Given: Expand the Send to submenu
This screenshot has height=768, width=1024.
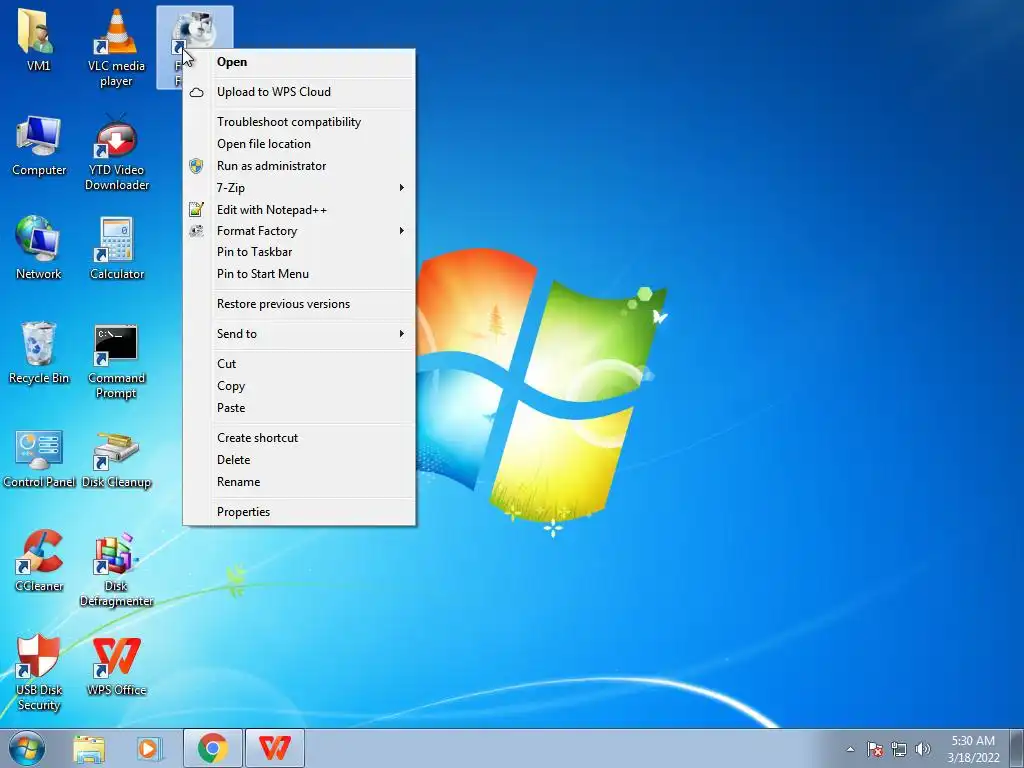Looking at the screenshot, I should coord(299,334).
